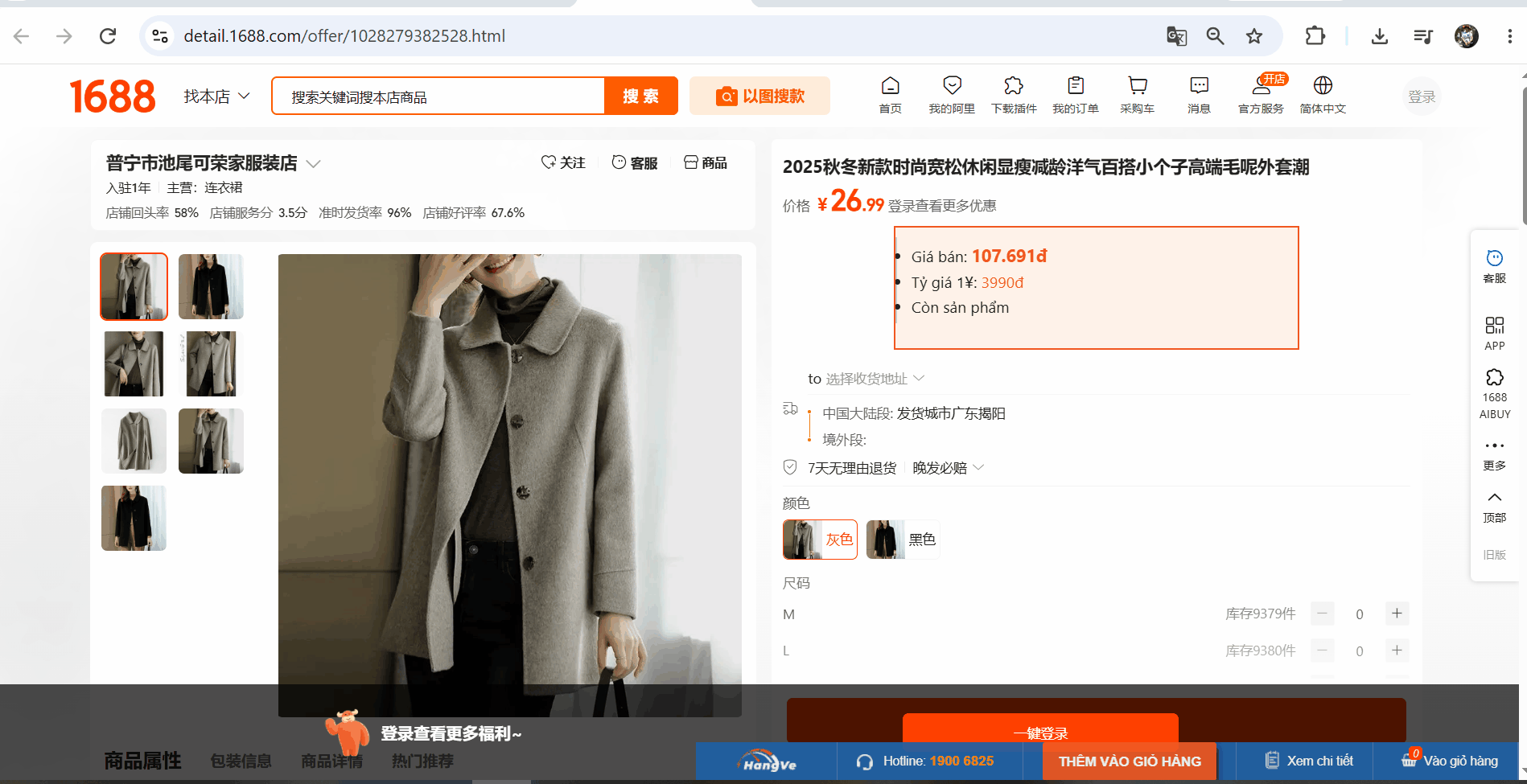Click THÊM VÀO GIỎ HÀNG button
The width and height of the screenshot is (1527, 784).
click(1130, 761)
